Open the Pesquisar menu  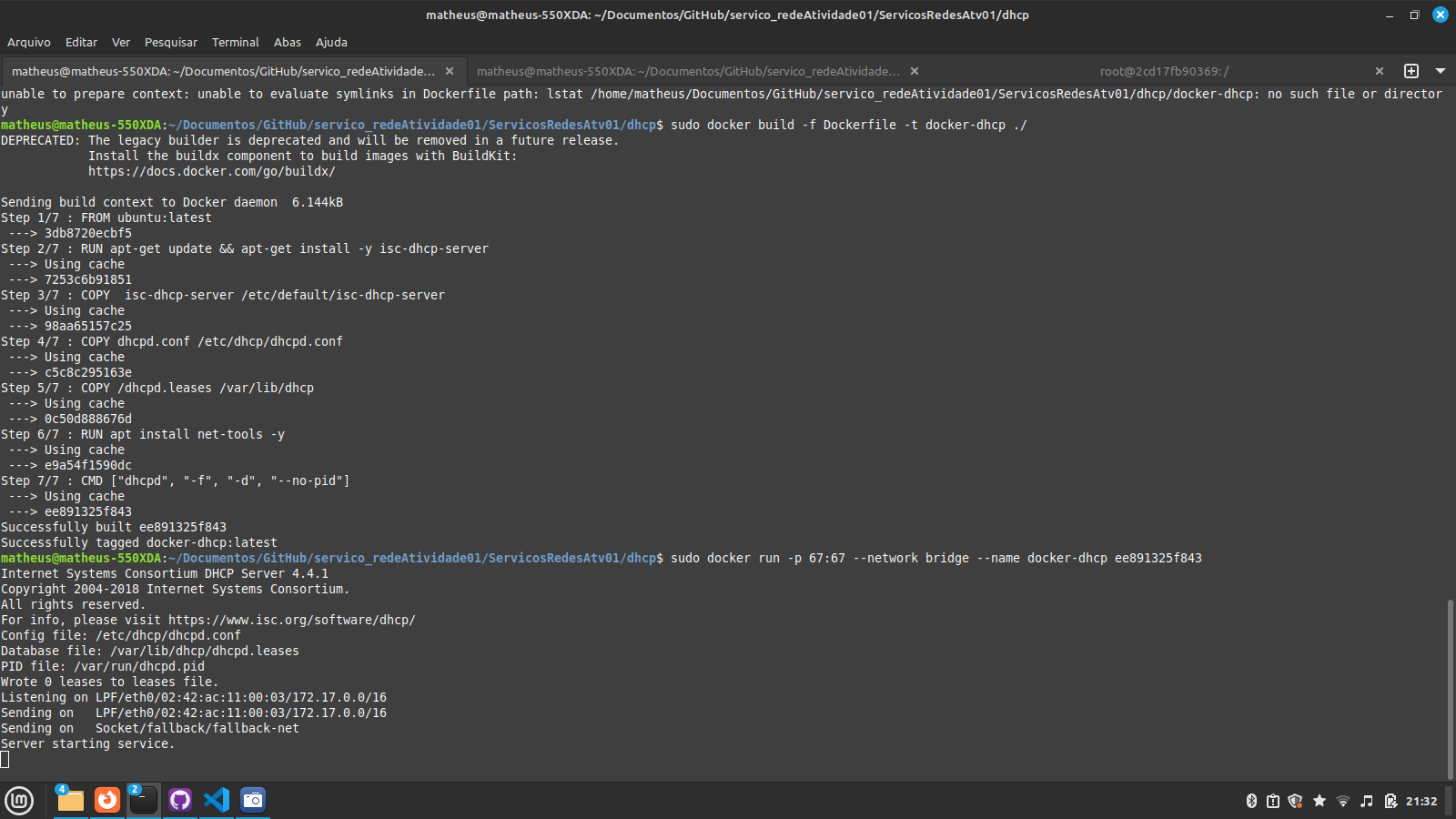tap(171, 42)
